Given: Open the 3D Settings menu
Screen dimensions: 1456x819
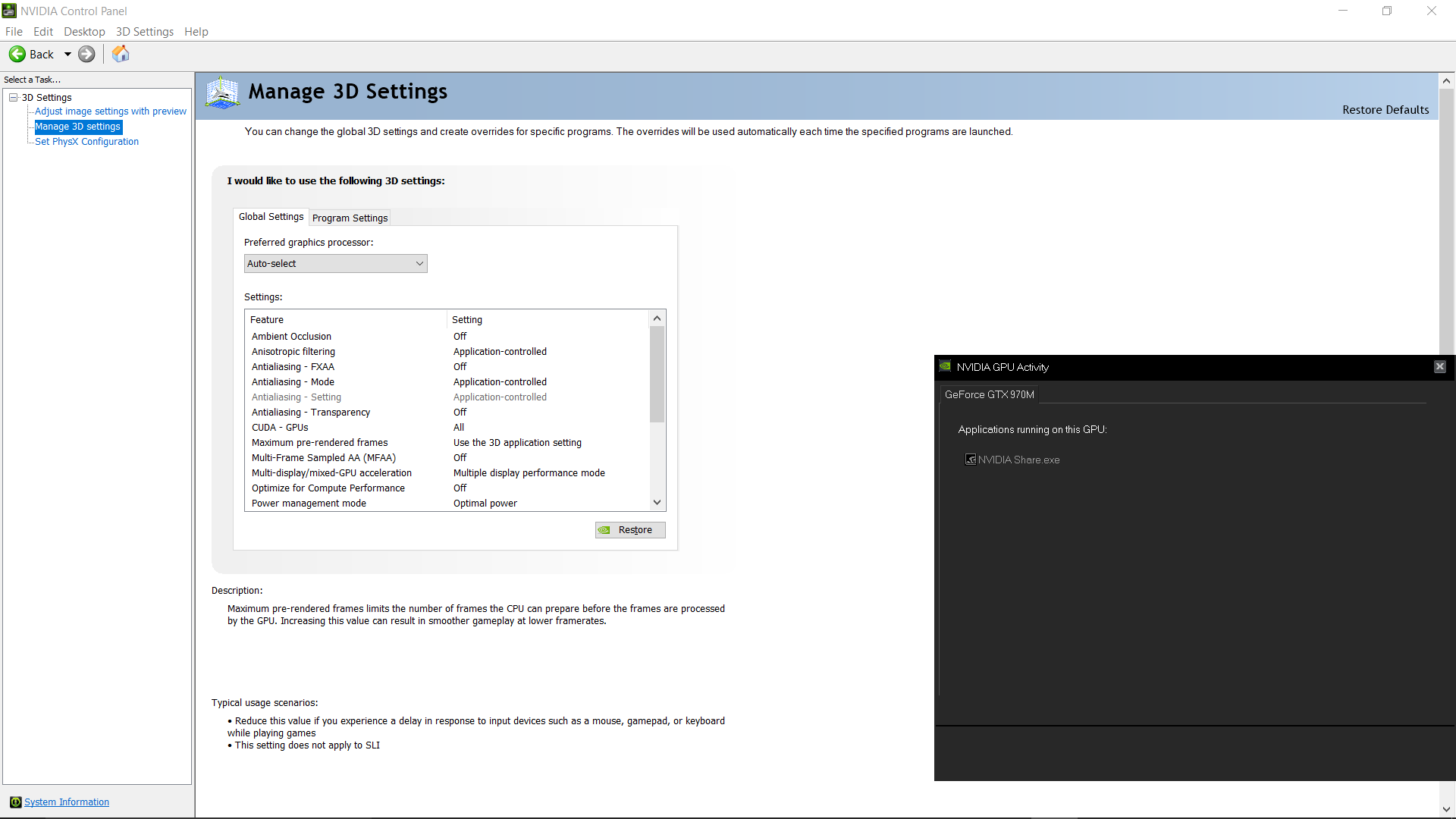Looking at the screenshot, I should pyautogui.click(x=144, y=32).
